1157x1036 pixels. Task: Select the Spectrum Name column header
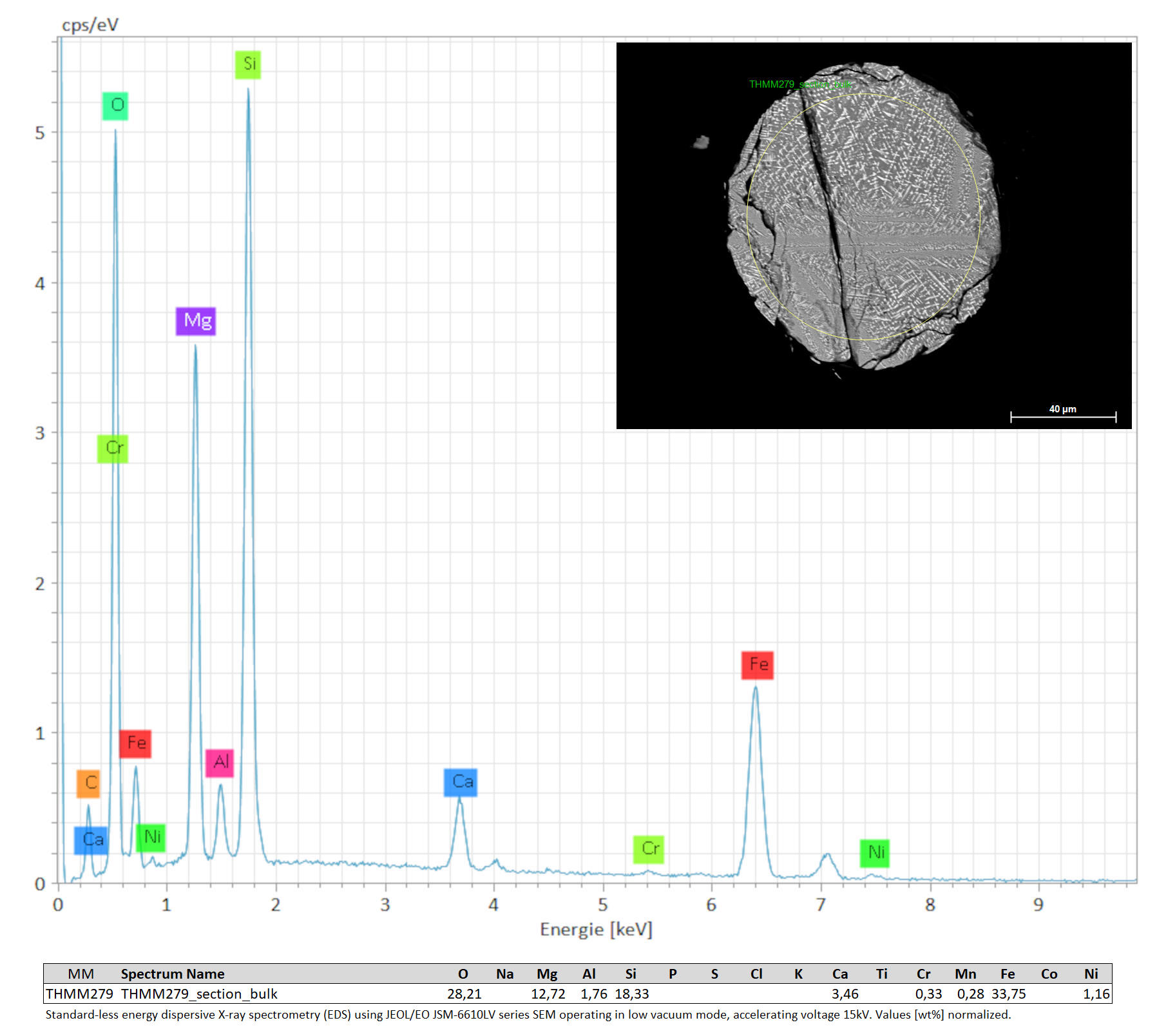click(x=173, y=974)
